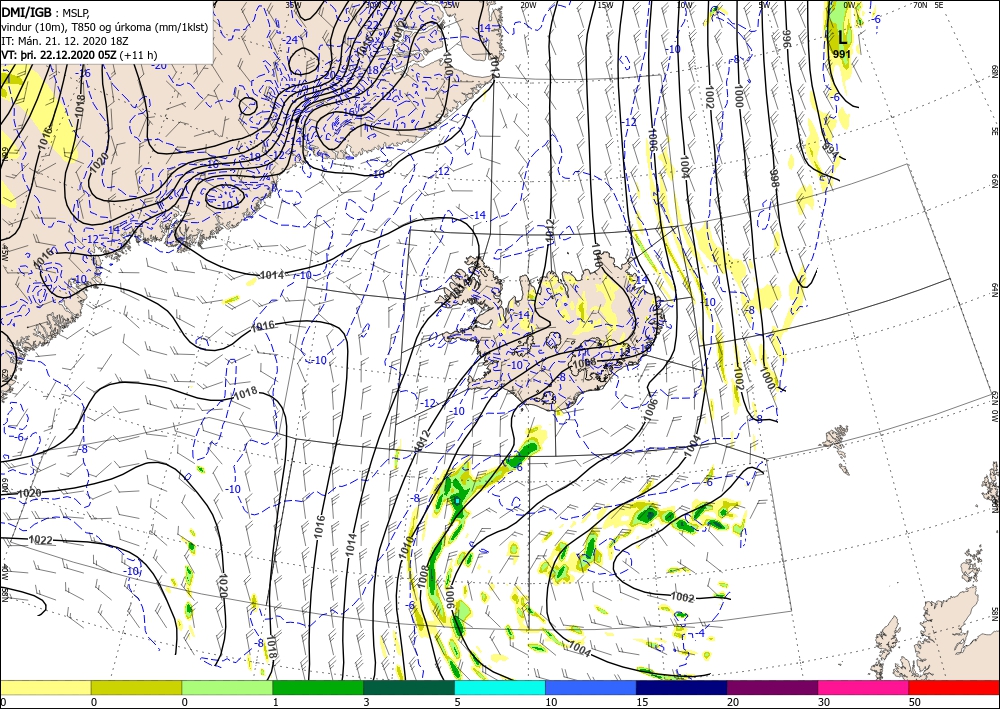1000x709 pixels.
Task: Click the '1022' isobar label
Action: click(41, 540)
